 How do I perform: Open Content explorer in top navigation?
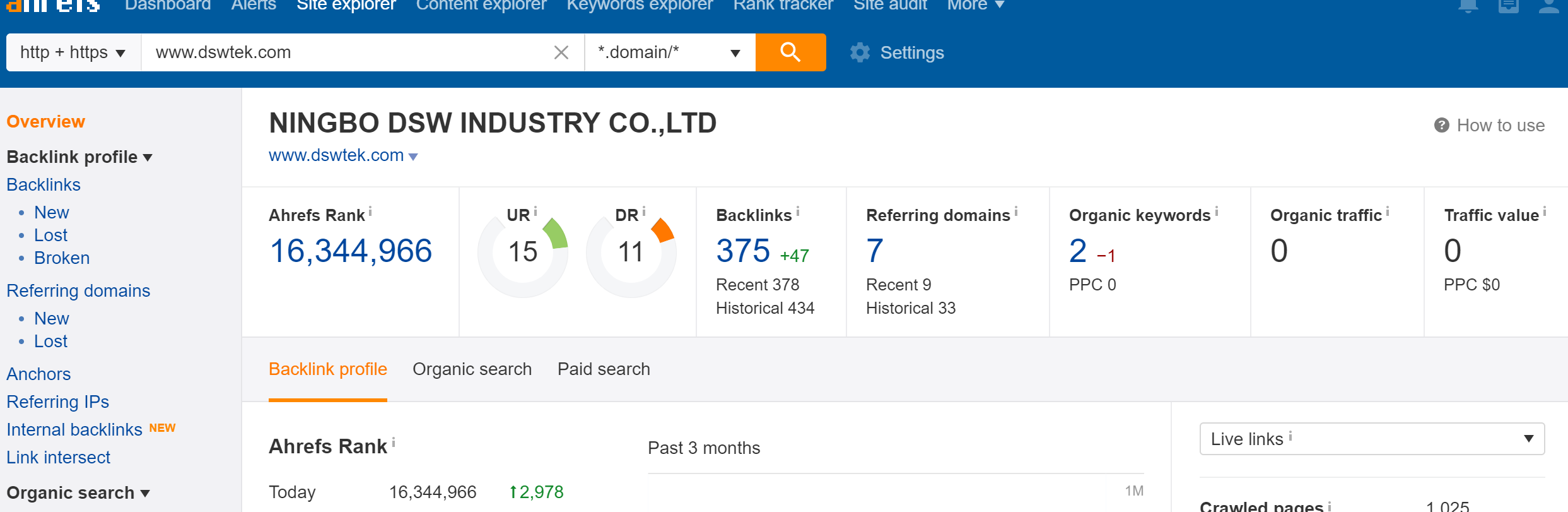481,5
